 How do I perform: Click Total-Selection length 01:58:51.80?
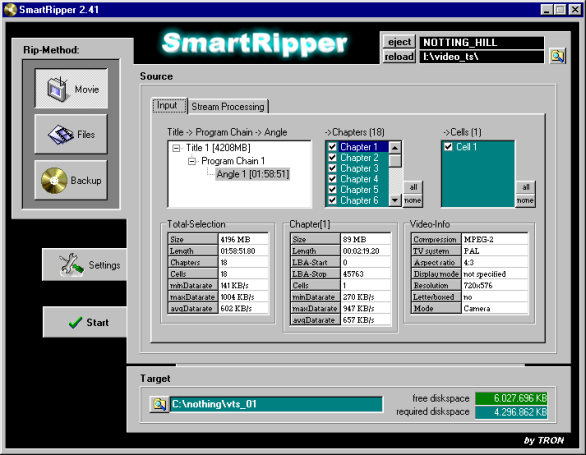243,251
